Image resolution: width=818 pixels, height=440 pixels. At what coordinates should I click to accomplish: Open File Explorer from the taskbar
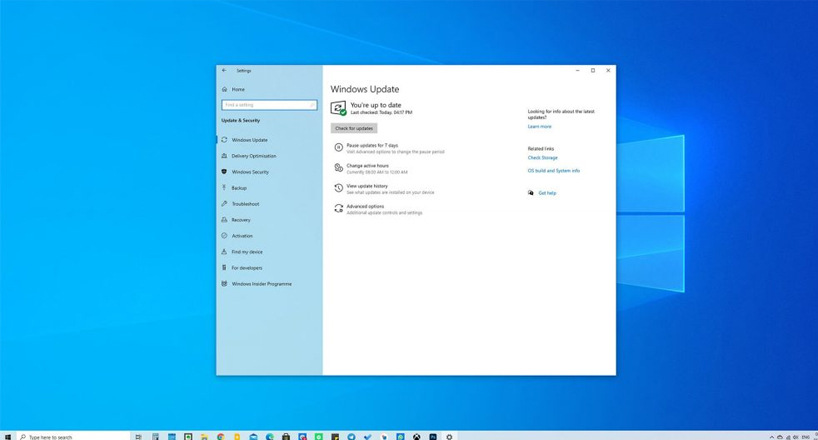pos(204,436)
